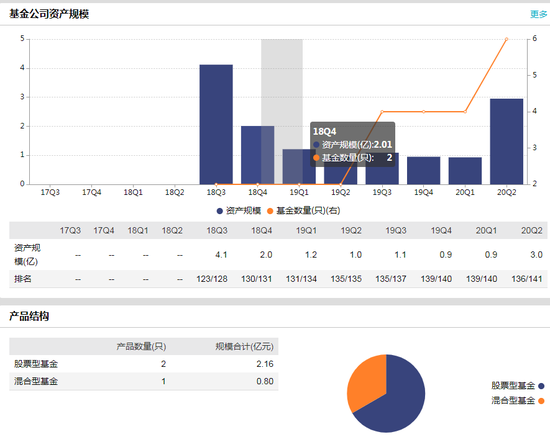Click the 19Q1 table column header
The width and height of the screenshot is (550, 437).
click(x=306, y=231)
